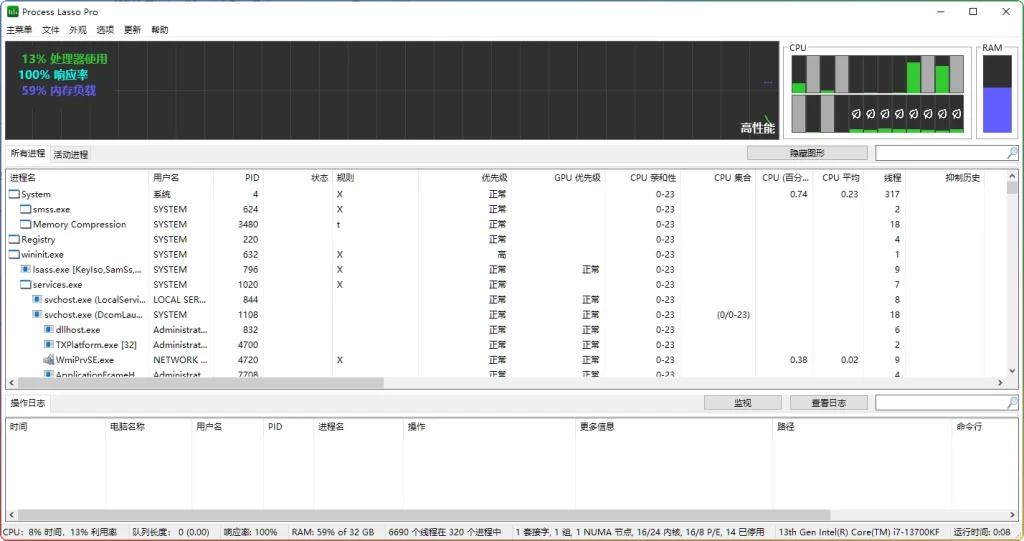Viewport: 1024px width, 541px height.
Task: Click the log search magnifier icon
Action: 1012,402
